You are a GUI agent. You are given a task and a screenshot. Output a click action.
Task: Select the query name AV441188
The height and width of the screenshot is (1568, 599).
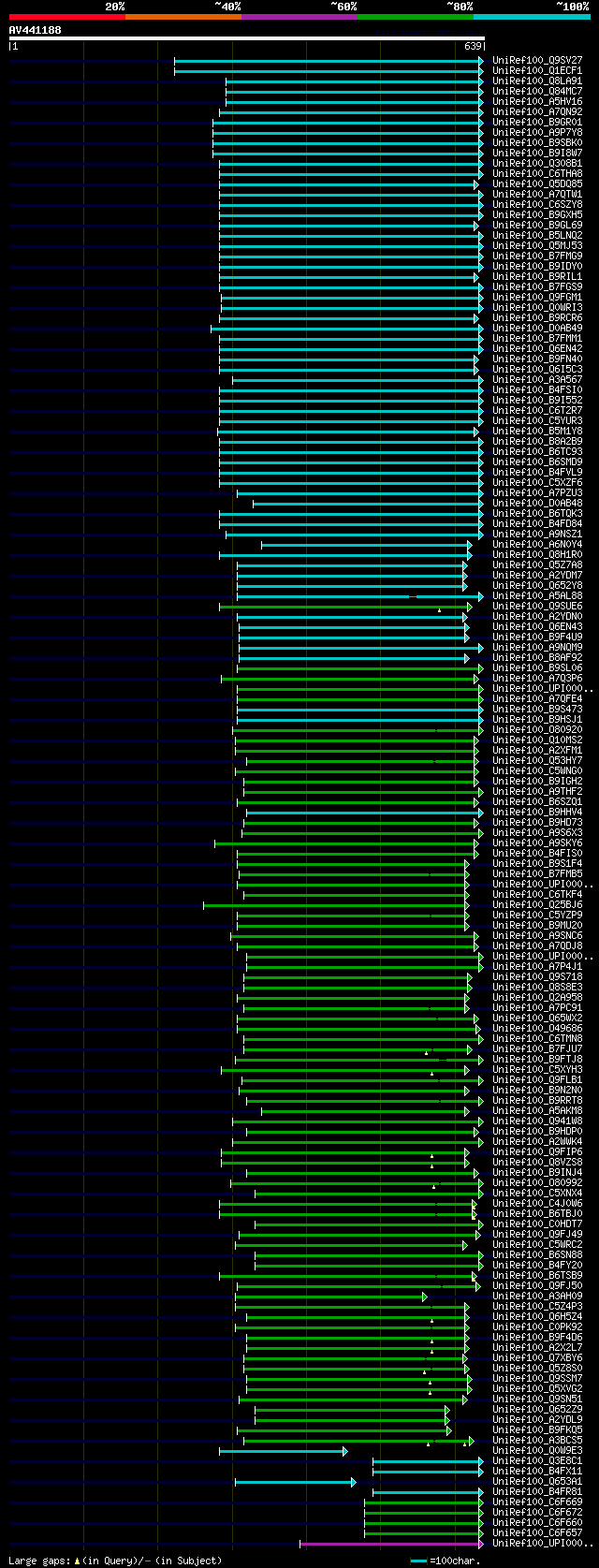(35, 31)
